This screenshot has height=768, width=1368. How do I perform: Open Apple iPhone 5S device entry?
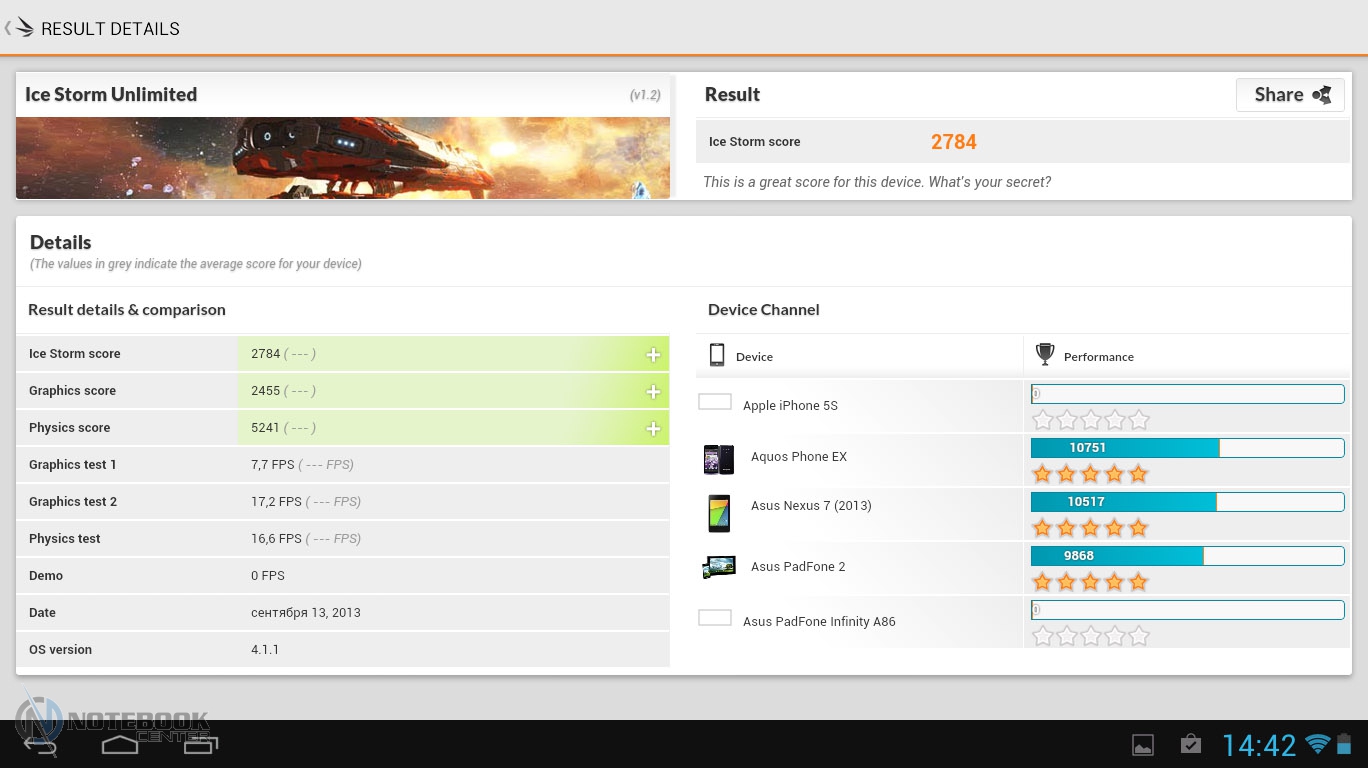[790, 405]
